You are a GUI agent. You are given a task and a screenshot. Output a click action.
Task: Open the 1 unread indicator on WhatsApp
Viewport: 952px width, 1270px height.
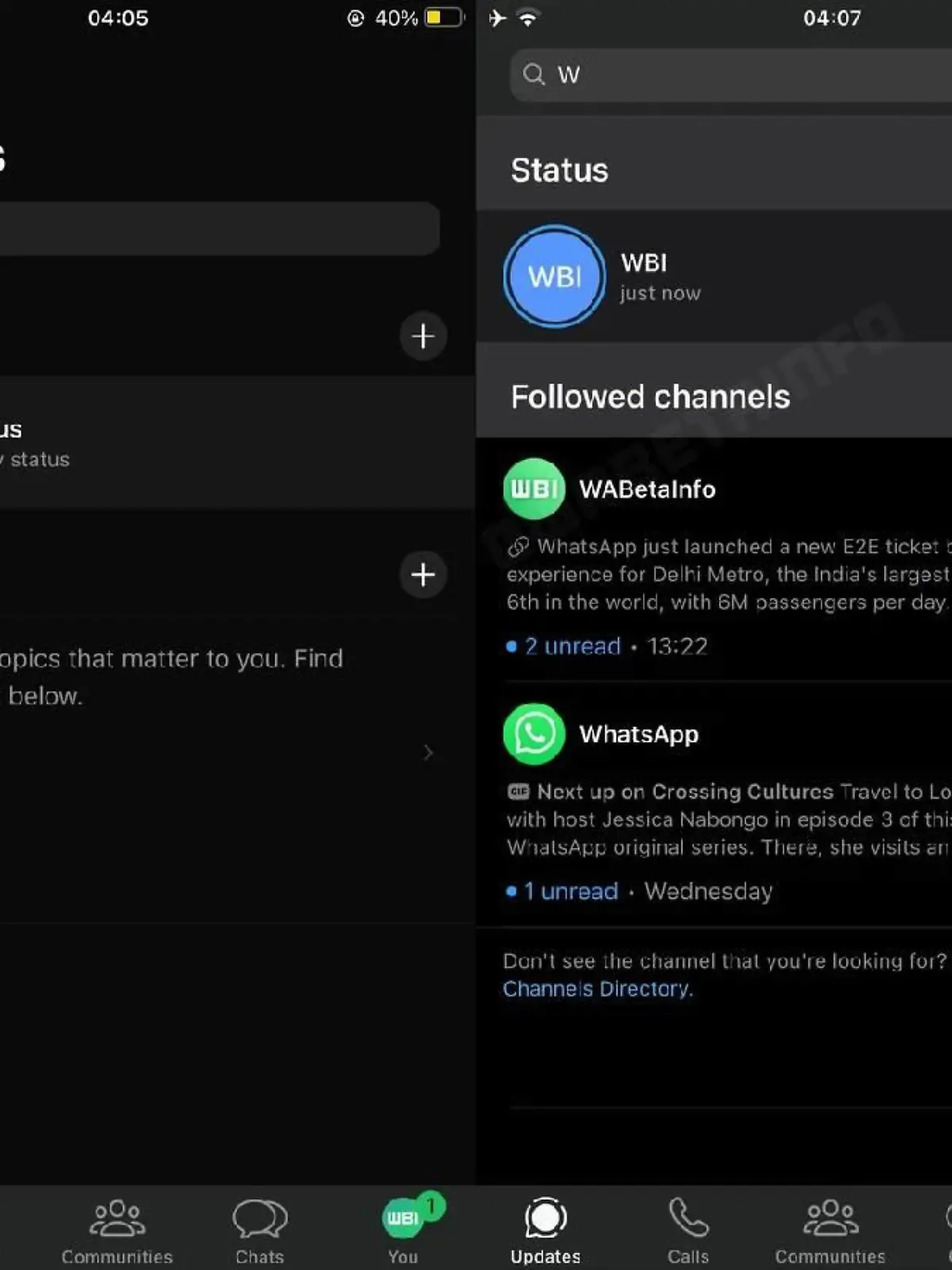coord(562,891)
